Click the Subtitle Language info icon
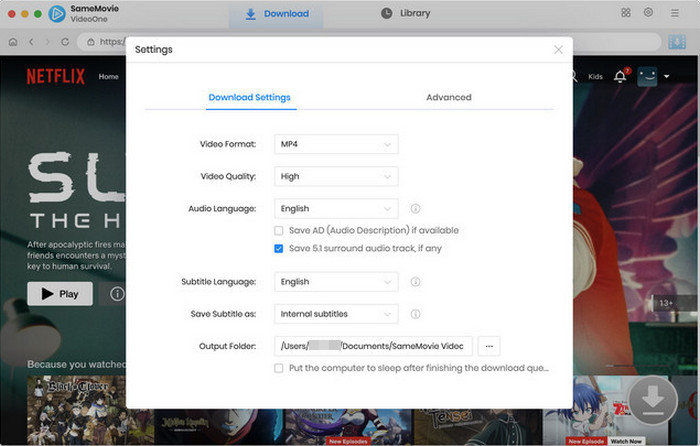700x446 pixels. pos(415,282)
